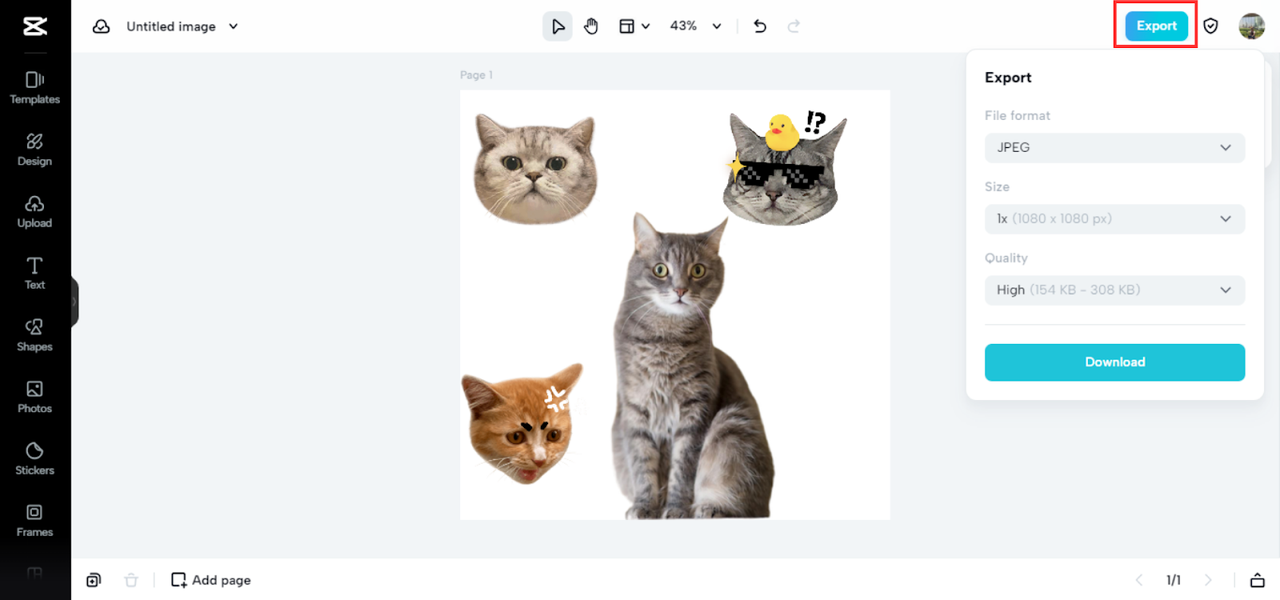Open the Templates panel

[x=35, y=87]
